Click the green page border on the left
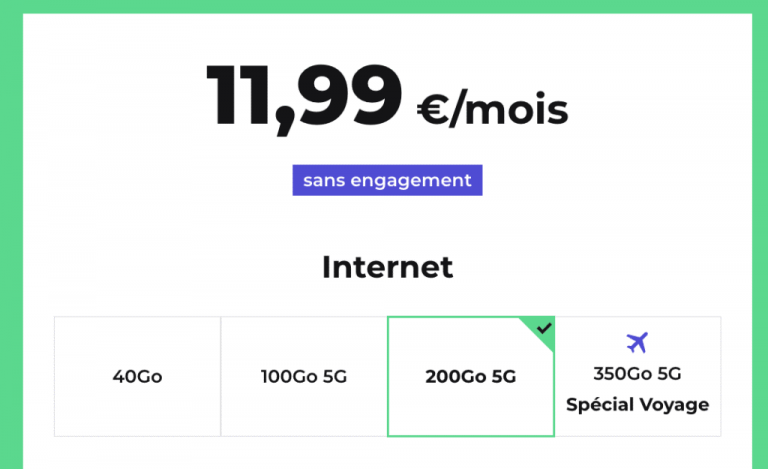This screenshot has width=768, height=469. (11, 235)
